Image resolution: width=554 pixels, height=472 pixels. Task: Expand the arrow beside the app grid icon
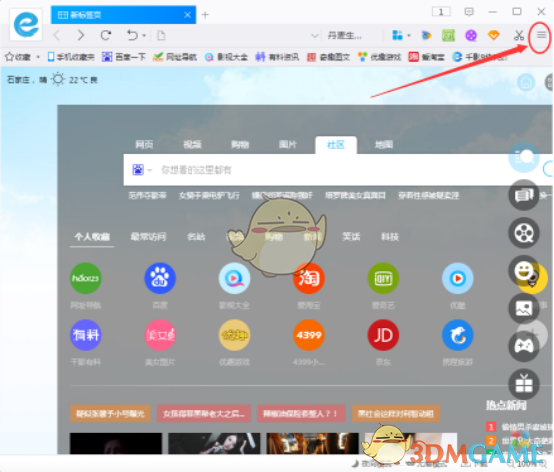pos(409,36)
